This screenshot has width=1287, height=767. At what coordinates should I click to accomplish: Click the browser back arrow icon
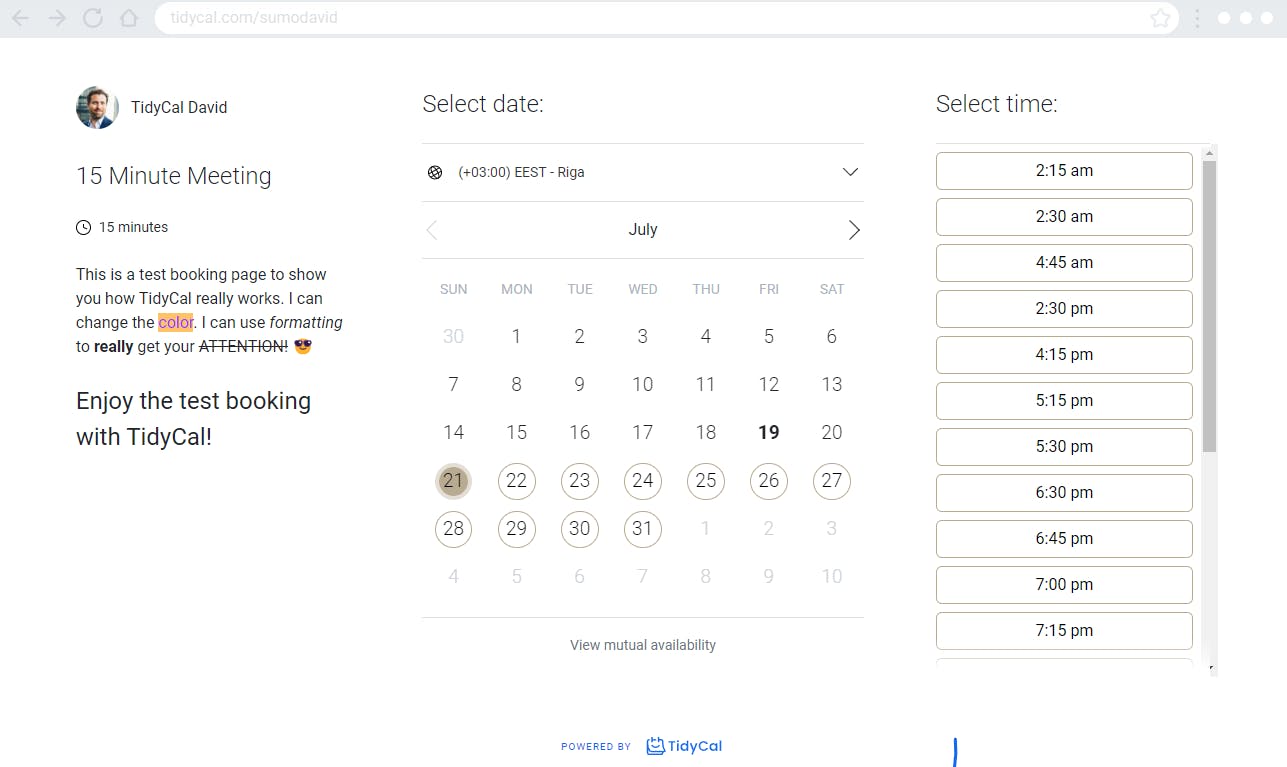(20, 18)
